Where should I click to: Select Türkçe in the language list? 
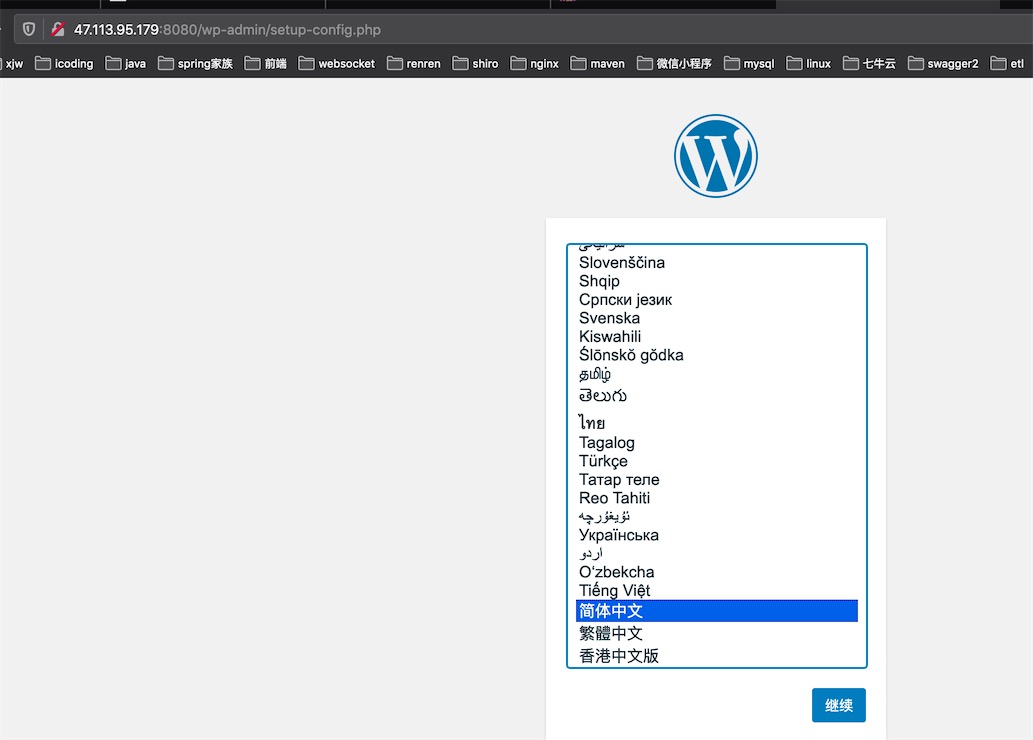tap(717, 461)
